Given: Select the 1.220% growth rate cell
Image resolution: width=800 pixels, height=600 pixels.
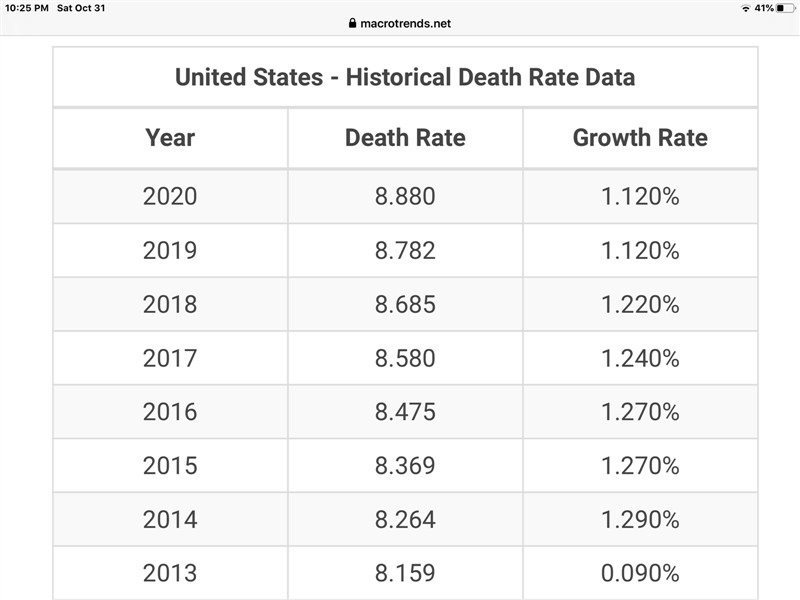Looking at the screenshot, I should tap(640, 304).
